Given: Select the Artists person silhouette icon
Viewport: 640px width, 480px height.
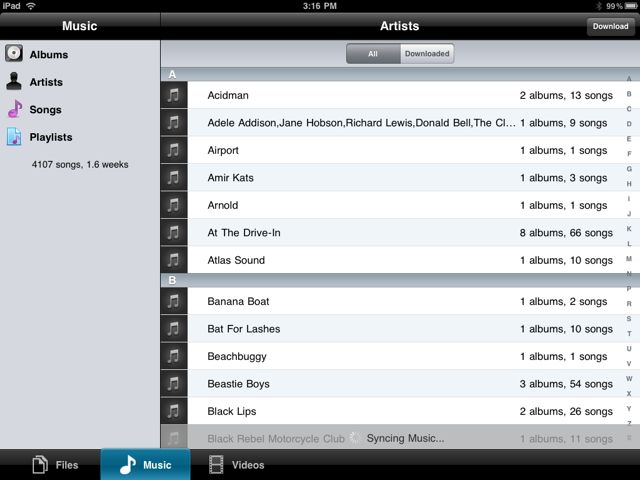Looking at the screenshot, I should (x=14, y=81).
